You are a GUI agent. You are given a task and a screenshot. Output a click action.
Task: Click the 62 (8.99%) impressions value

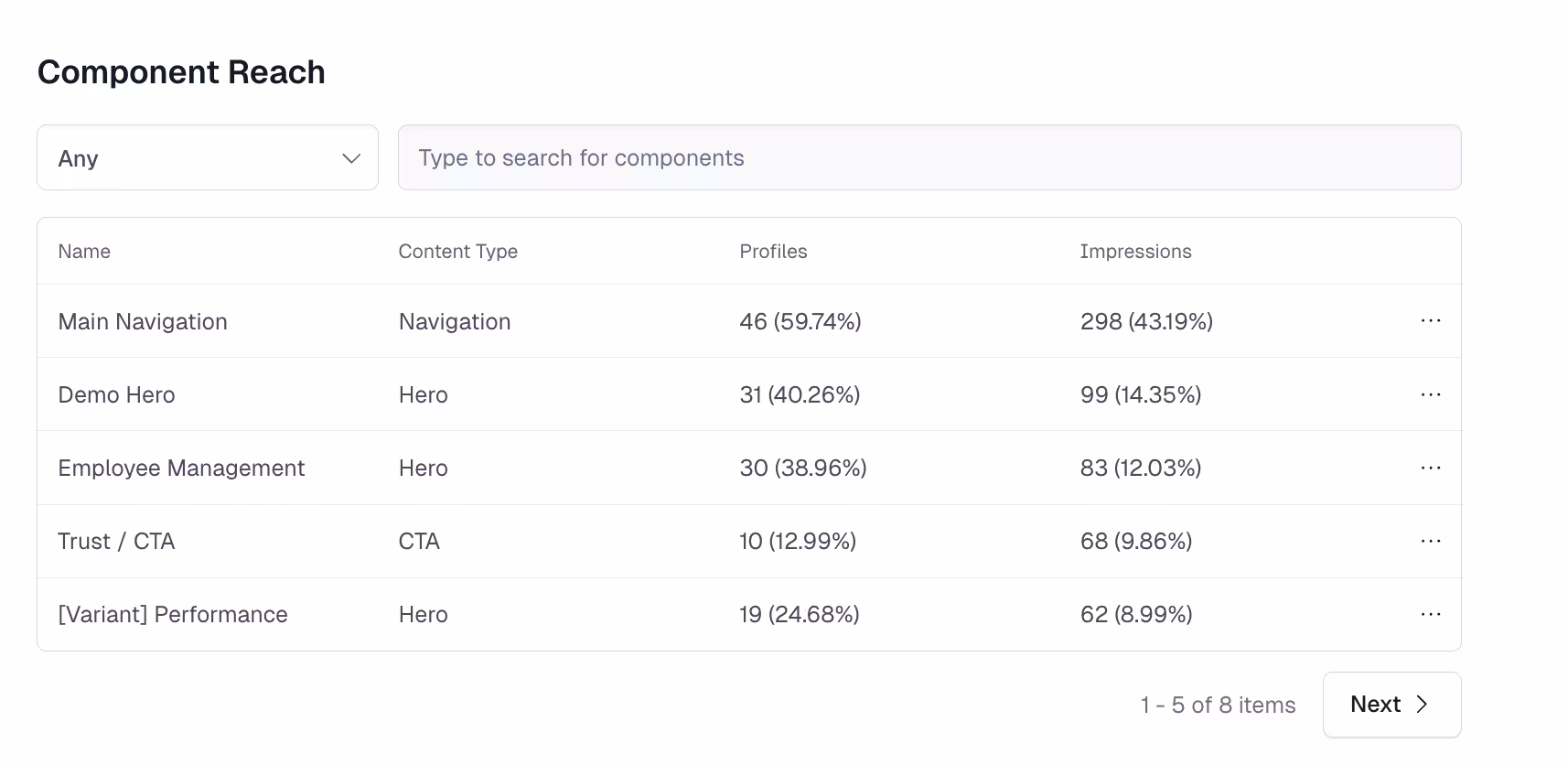click(1136, 614)
